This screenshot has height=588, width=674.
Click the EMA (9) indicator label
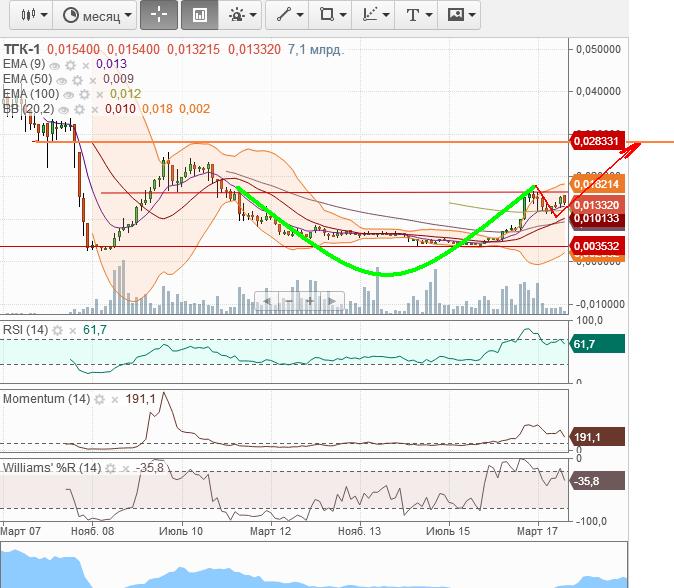[24, 64]
